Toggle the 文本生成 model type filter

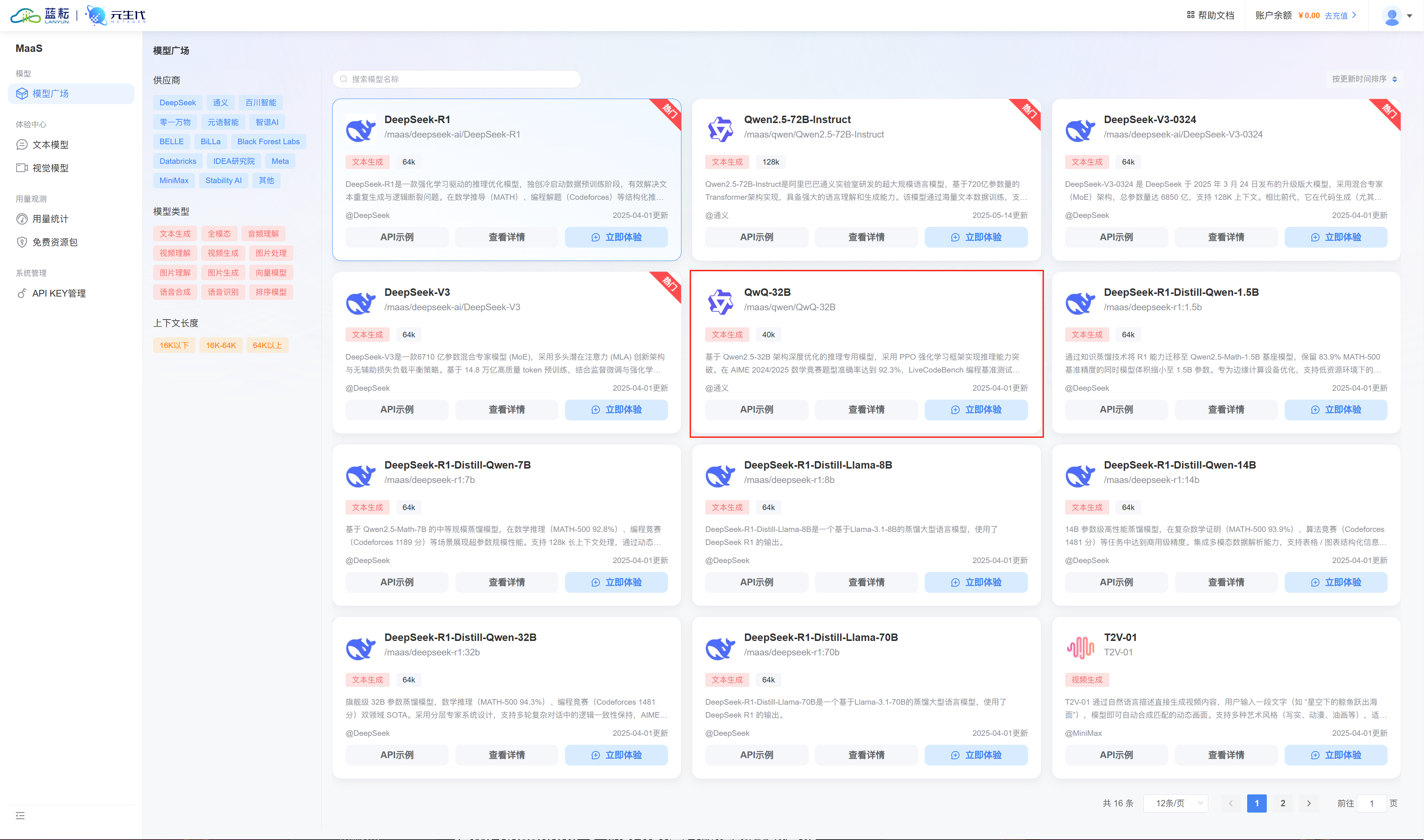(x=175, y=234)
